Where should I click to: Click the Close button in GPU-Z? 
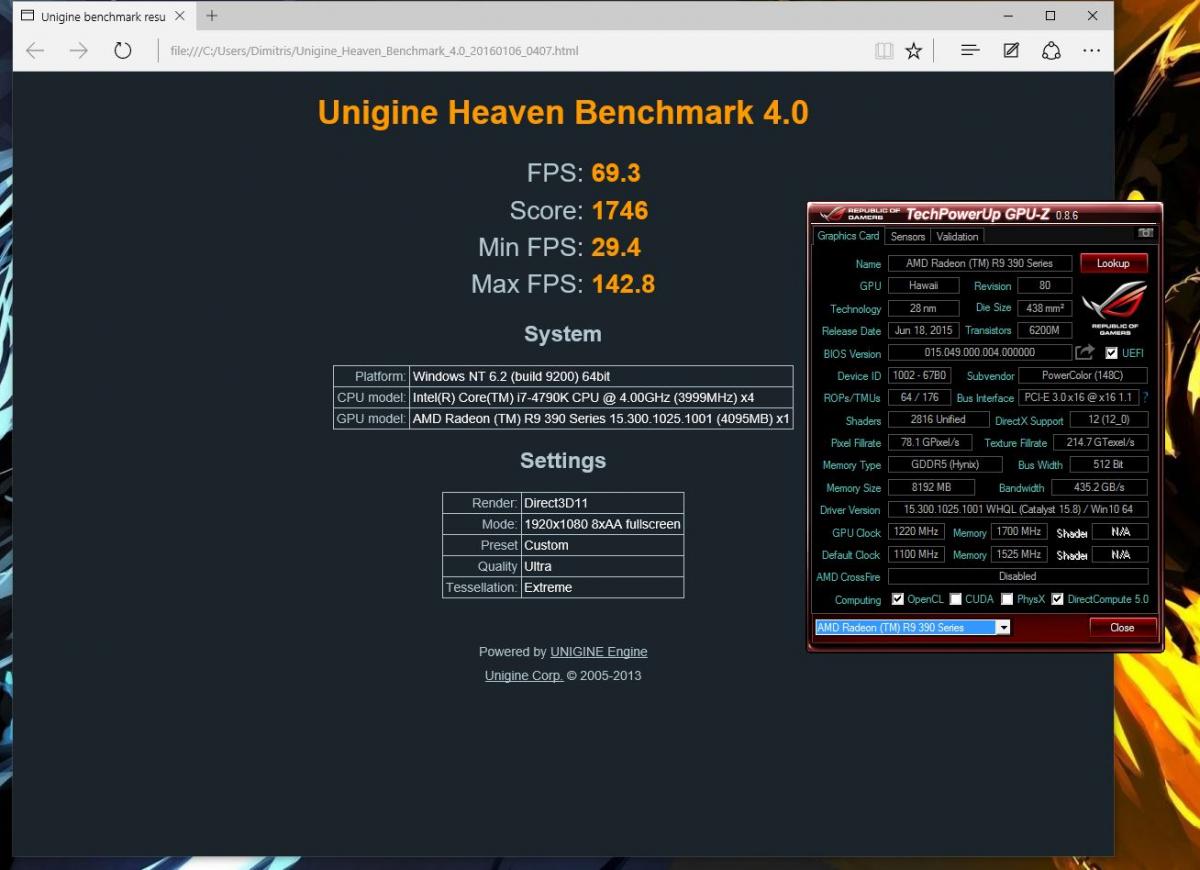click(1122, 628)
